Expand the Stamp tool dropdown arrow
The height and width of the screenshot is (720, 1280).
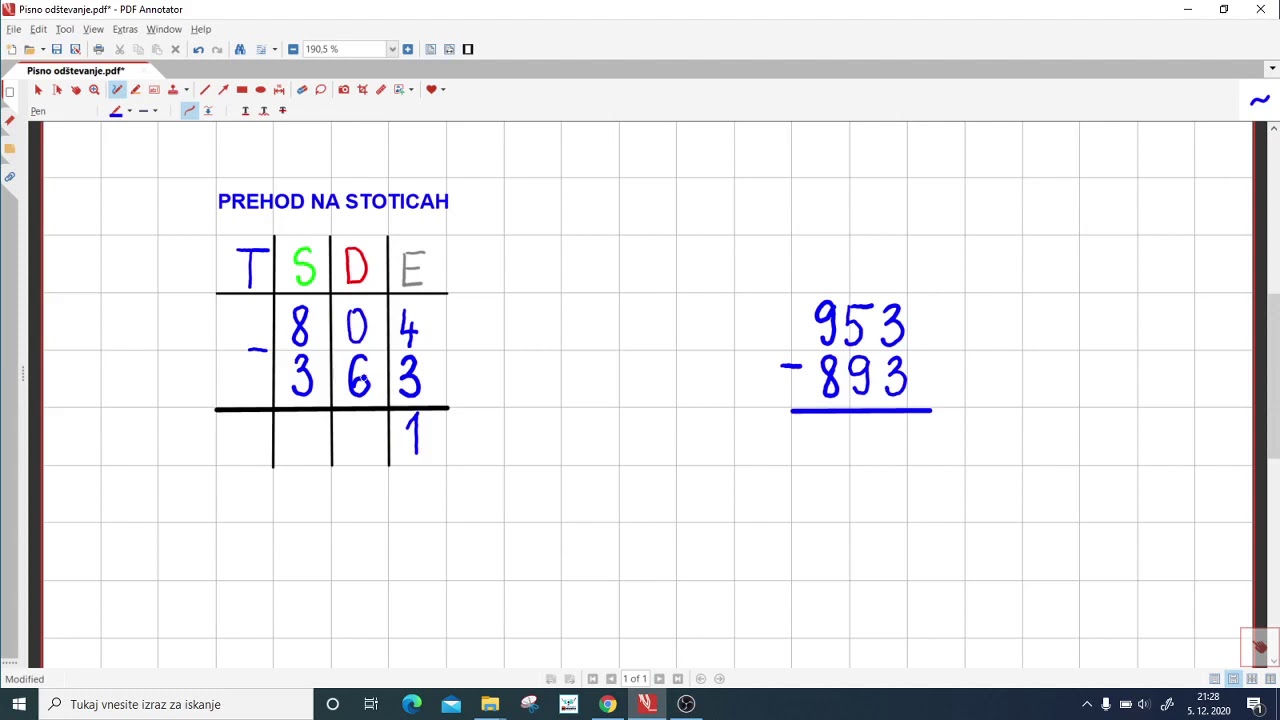(186, 90)
